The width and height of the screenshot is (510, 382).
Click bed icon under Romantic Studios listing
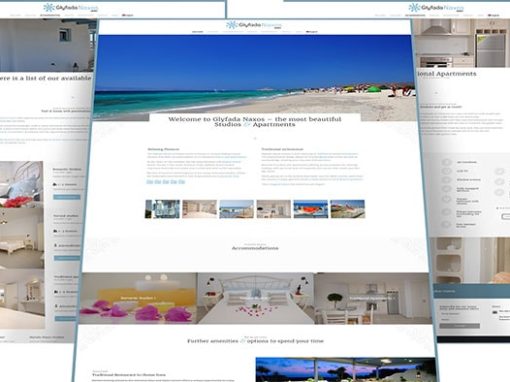coord(55,184)
